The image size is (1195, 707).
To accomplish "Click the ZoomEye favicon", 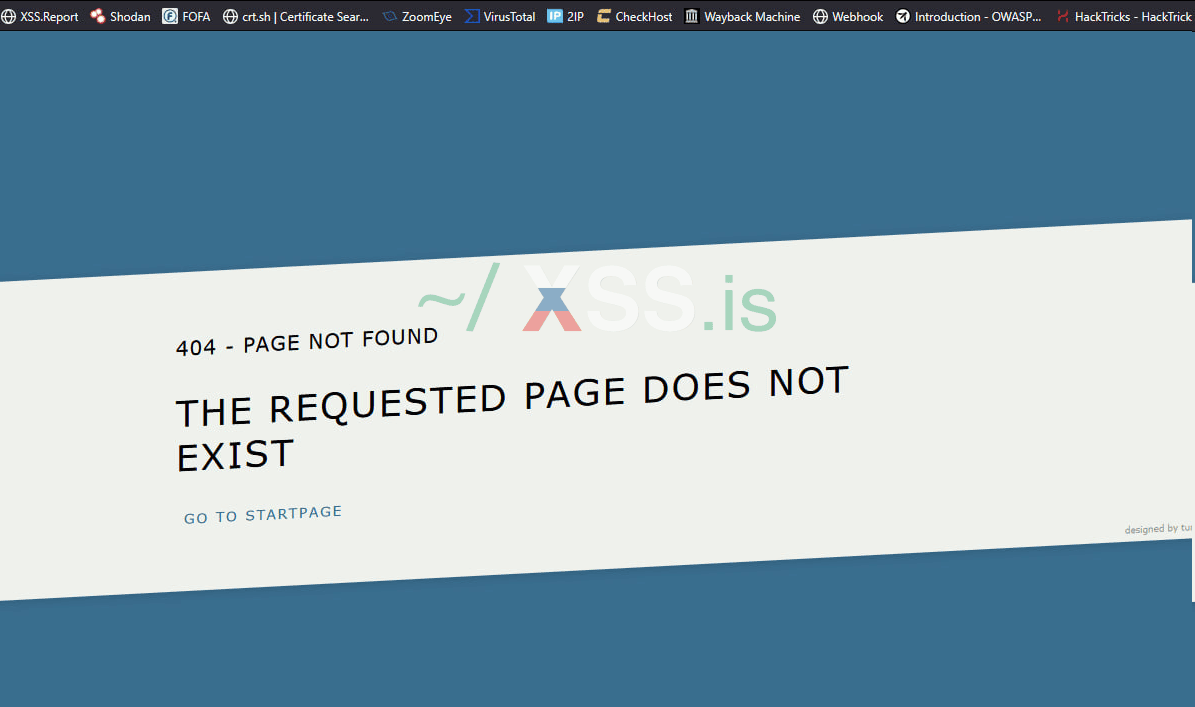I will pyautogui.click(x=389, y=16).
